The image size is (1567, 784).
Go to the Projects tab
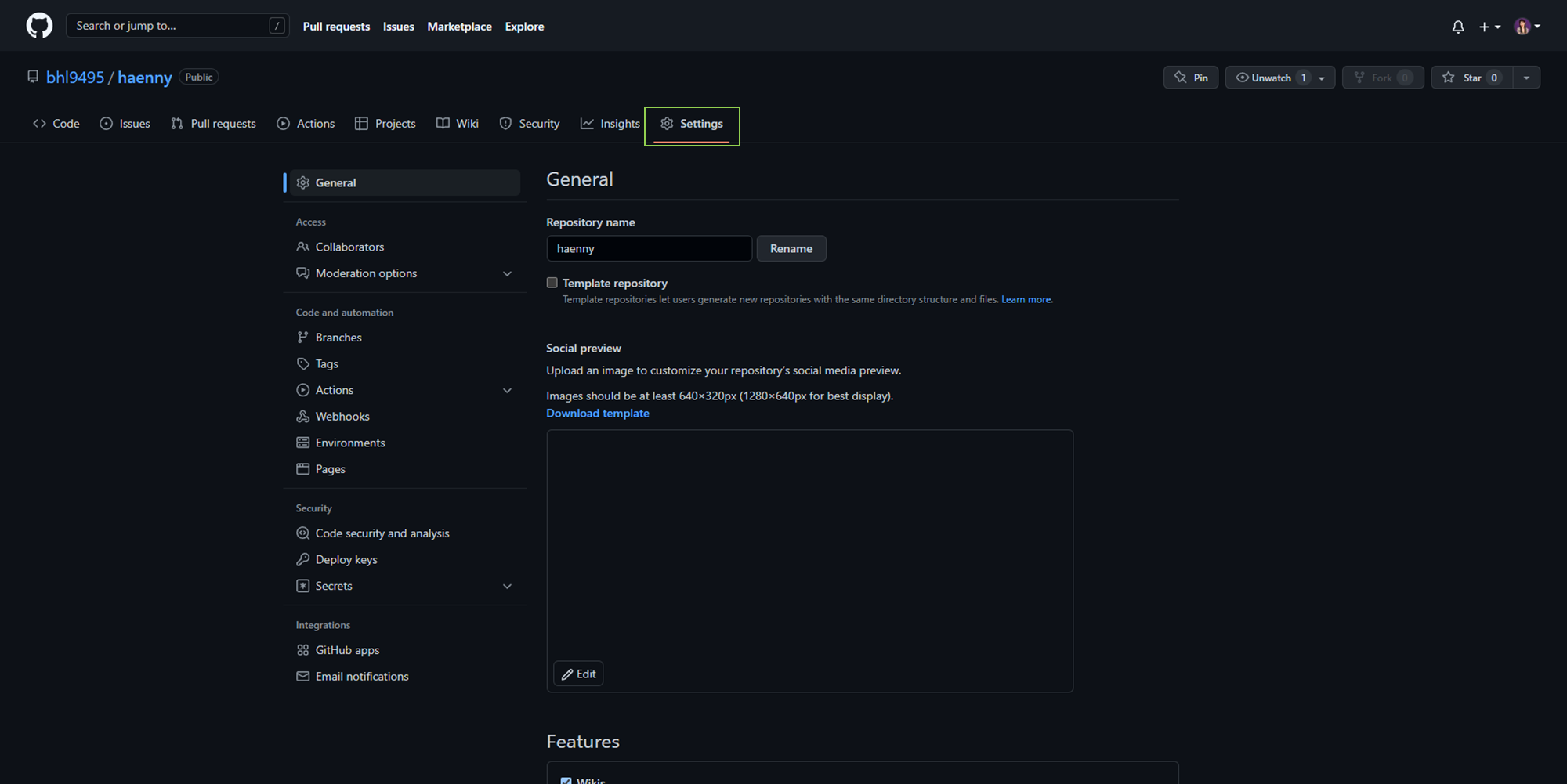pyautogui.click(x=385, y=124)
